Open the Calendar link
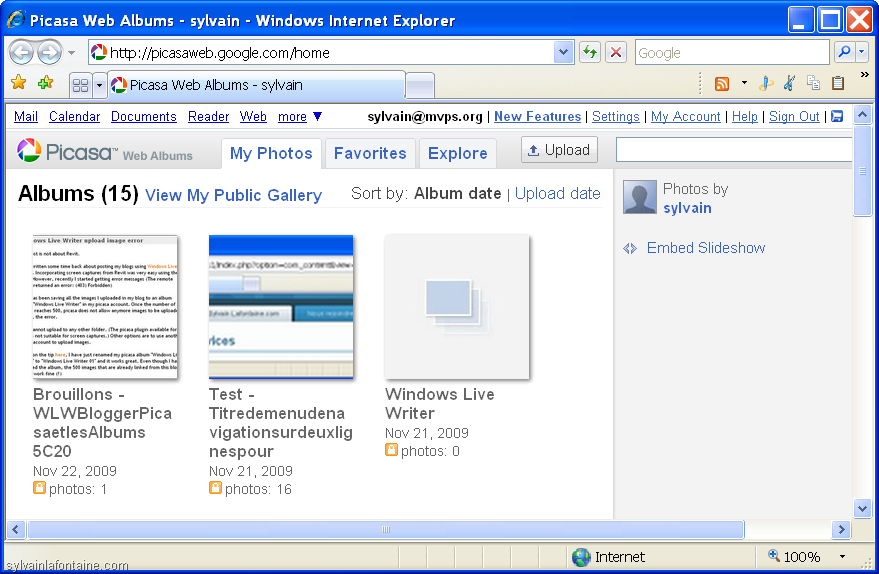This screenshot has width=879, height=574. (x=75, y=117)
